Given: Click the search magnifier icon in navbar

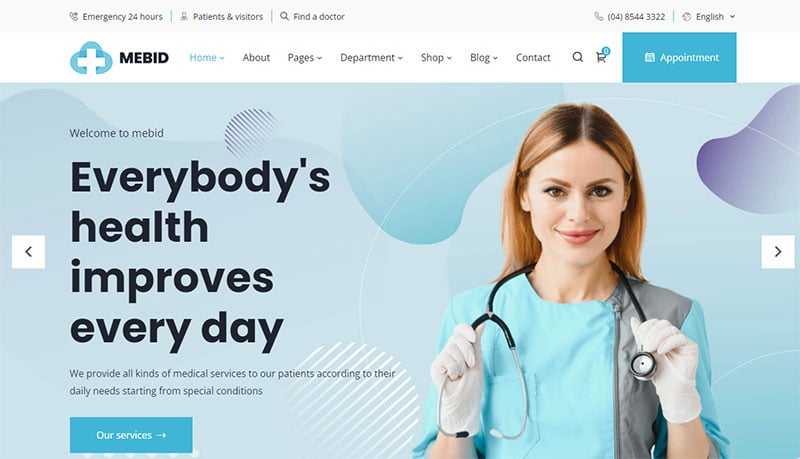Looking at the screenshot, I should [x=578, y=57].
